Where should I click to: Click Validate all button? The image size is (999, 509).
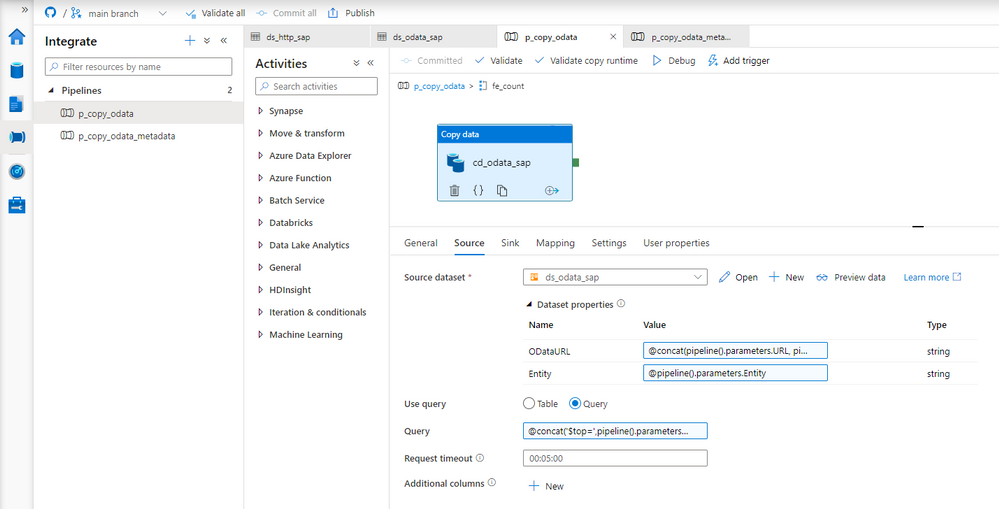(x=215, y=13)
